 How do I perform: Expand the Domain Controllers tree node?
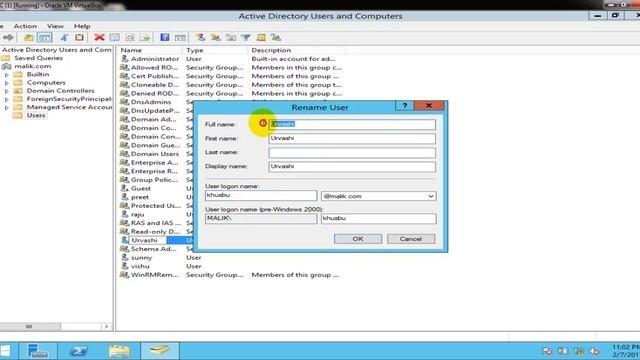click(7, 91)
